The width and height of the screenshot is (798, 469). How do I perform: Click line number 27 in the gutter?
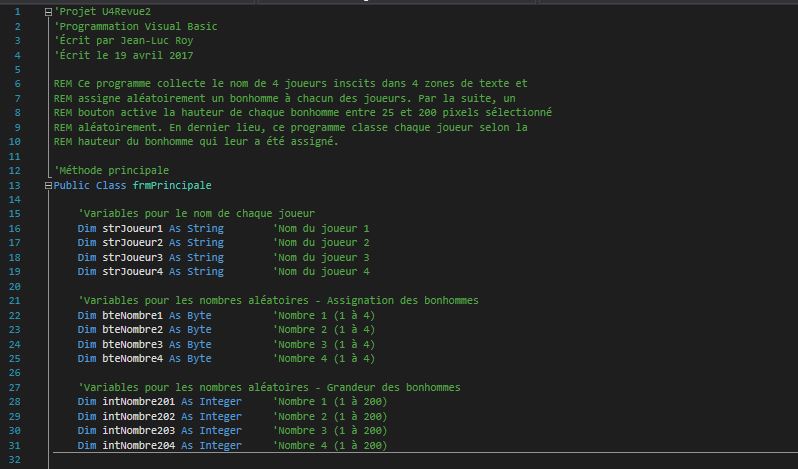point(15,388)
